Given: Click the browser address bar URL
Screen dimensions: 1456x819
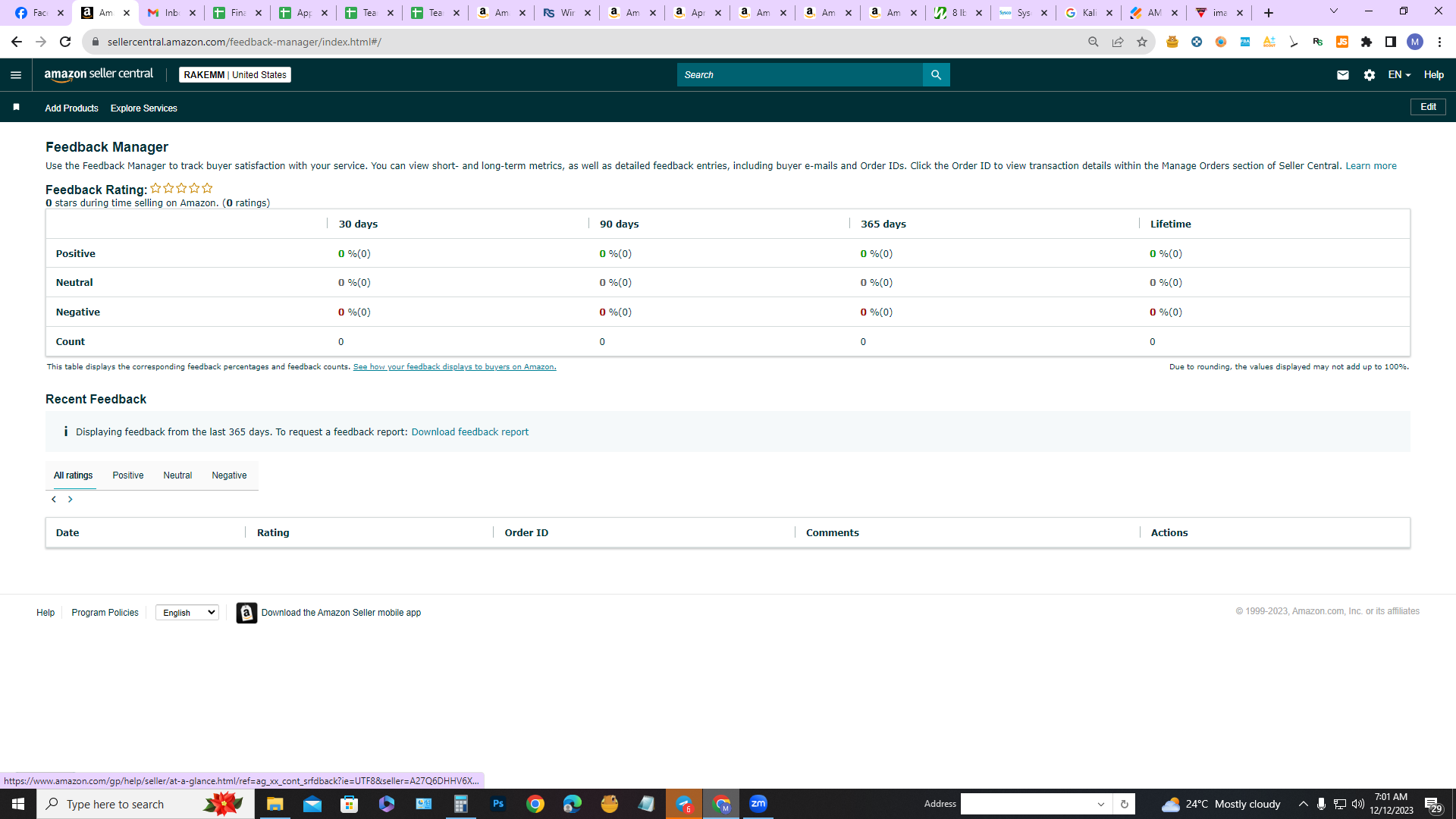Looking at the screenshot, I should tap(244, 42).
